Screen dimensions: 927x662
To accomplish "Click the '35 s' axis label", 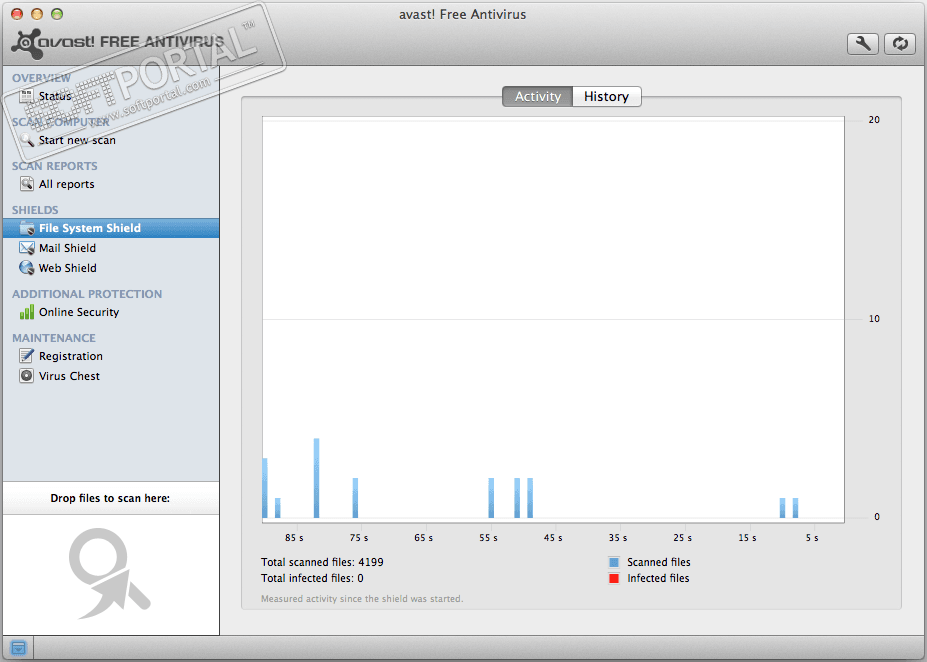I will (618, 538).
